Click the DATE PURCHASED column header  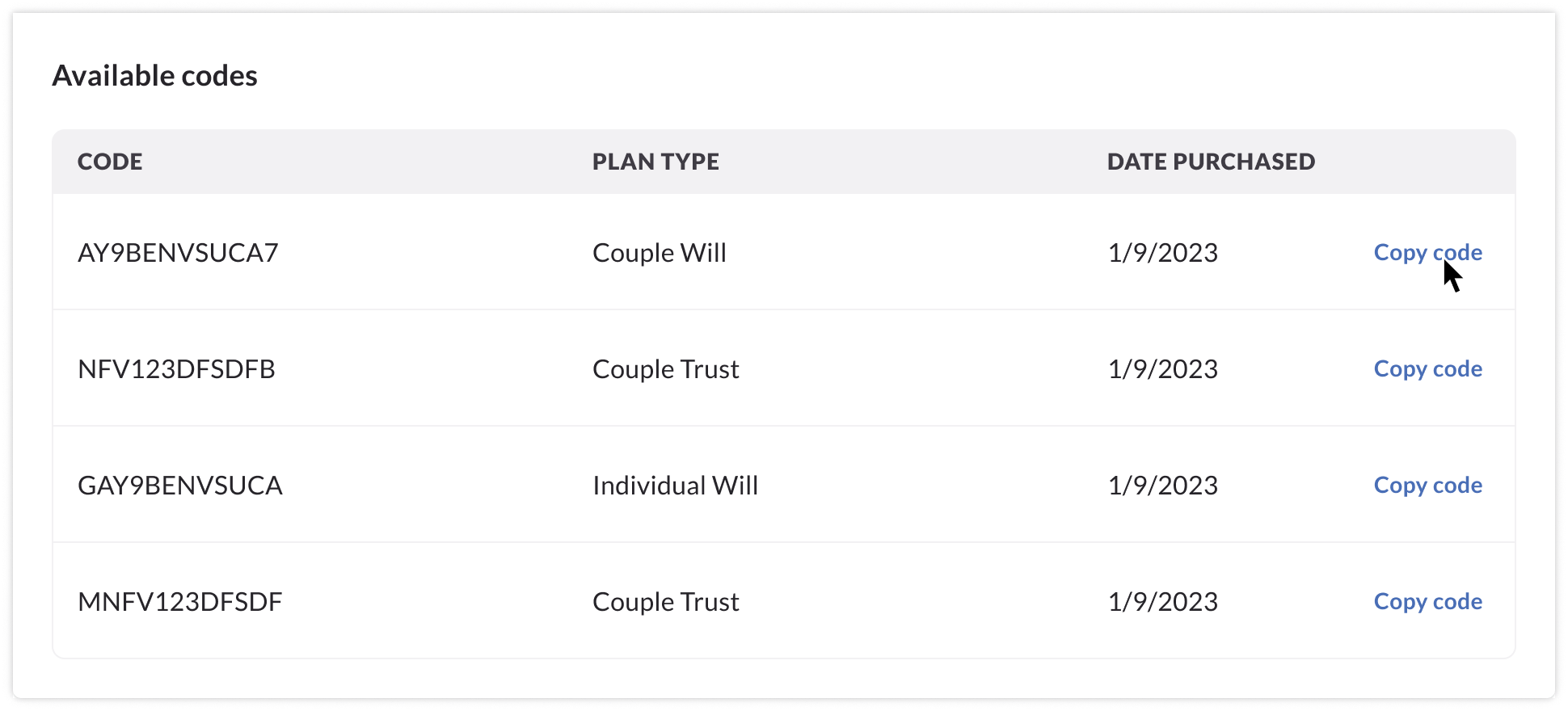1211,162
